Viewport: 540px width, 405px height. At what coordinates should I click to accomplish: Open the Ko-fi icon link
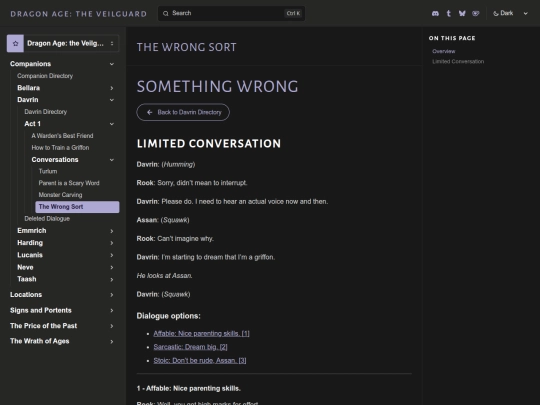476,13
